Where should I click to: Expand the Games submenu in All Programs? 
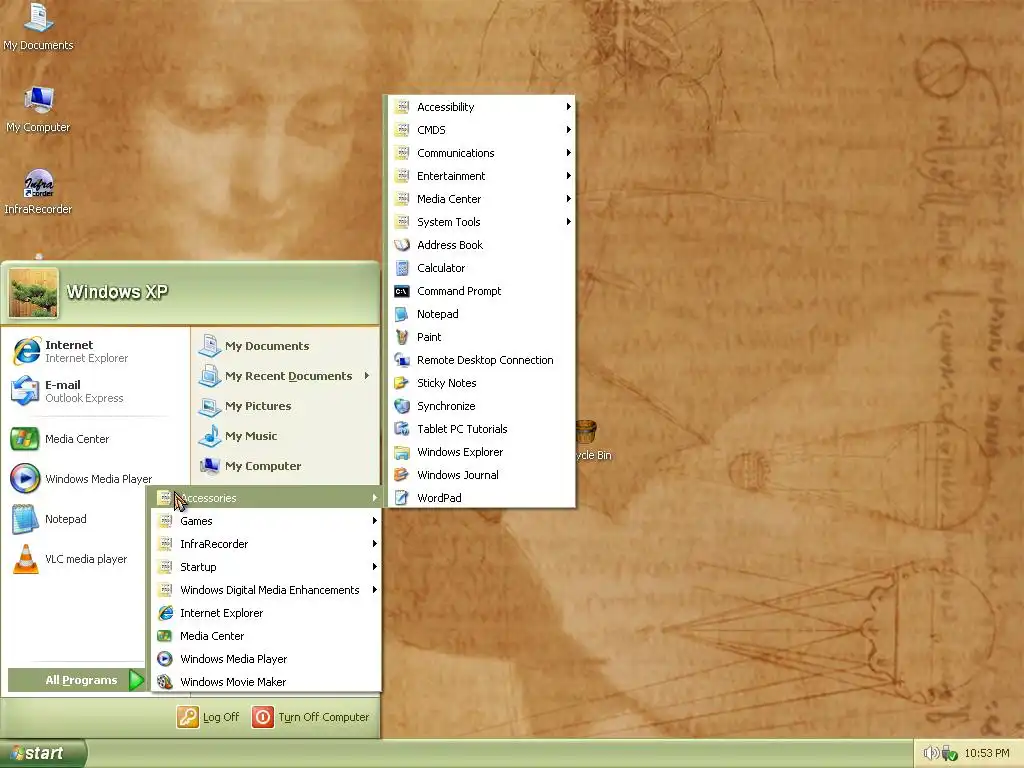tap(266, 520)
